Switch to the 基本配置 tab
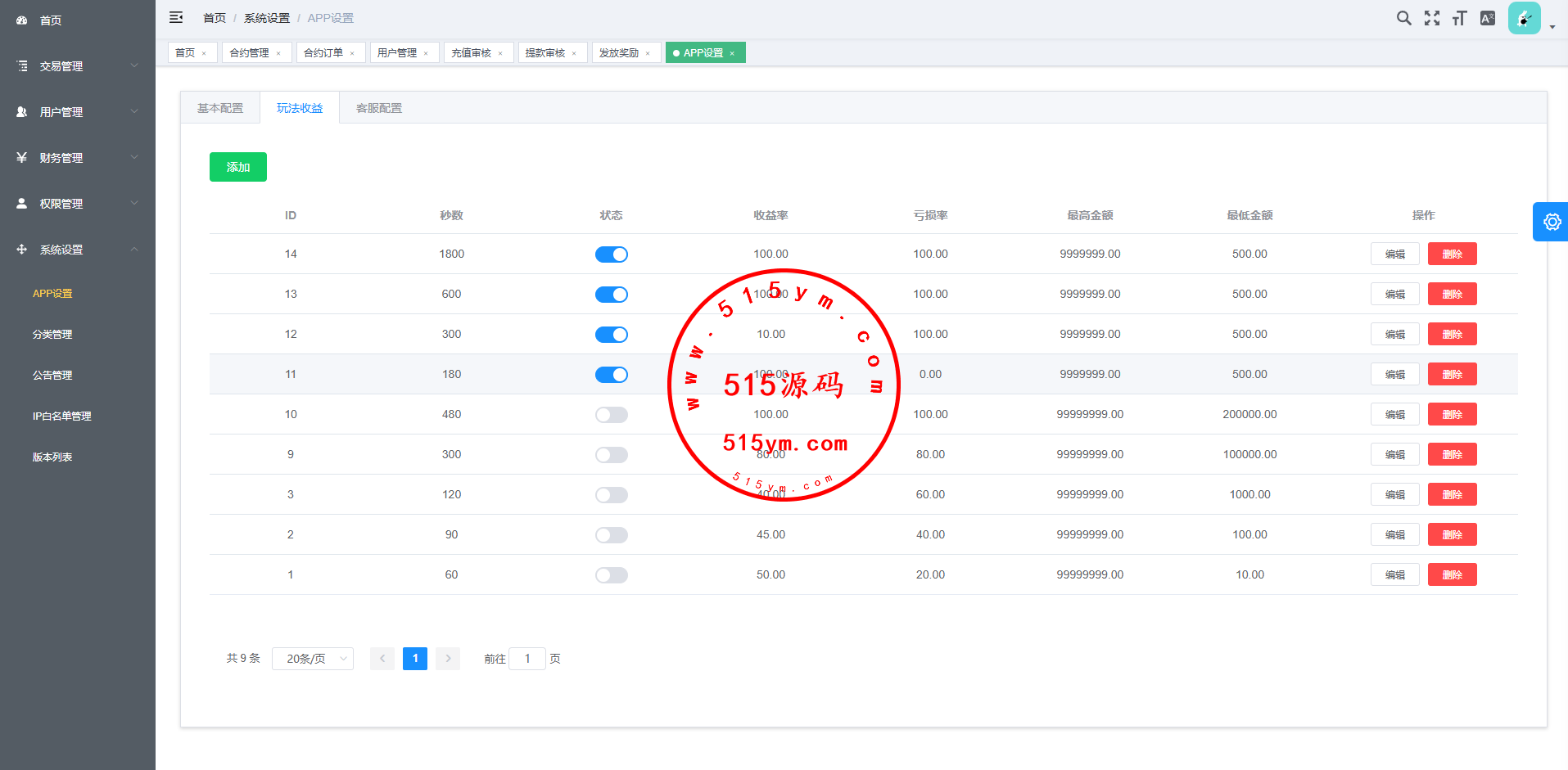This screenshot has height=770, width=1568. pyautogui.click(x=220, y=108)
